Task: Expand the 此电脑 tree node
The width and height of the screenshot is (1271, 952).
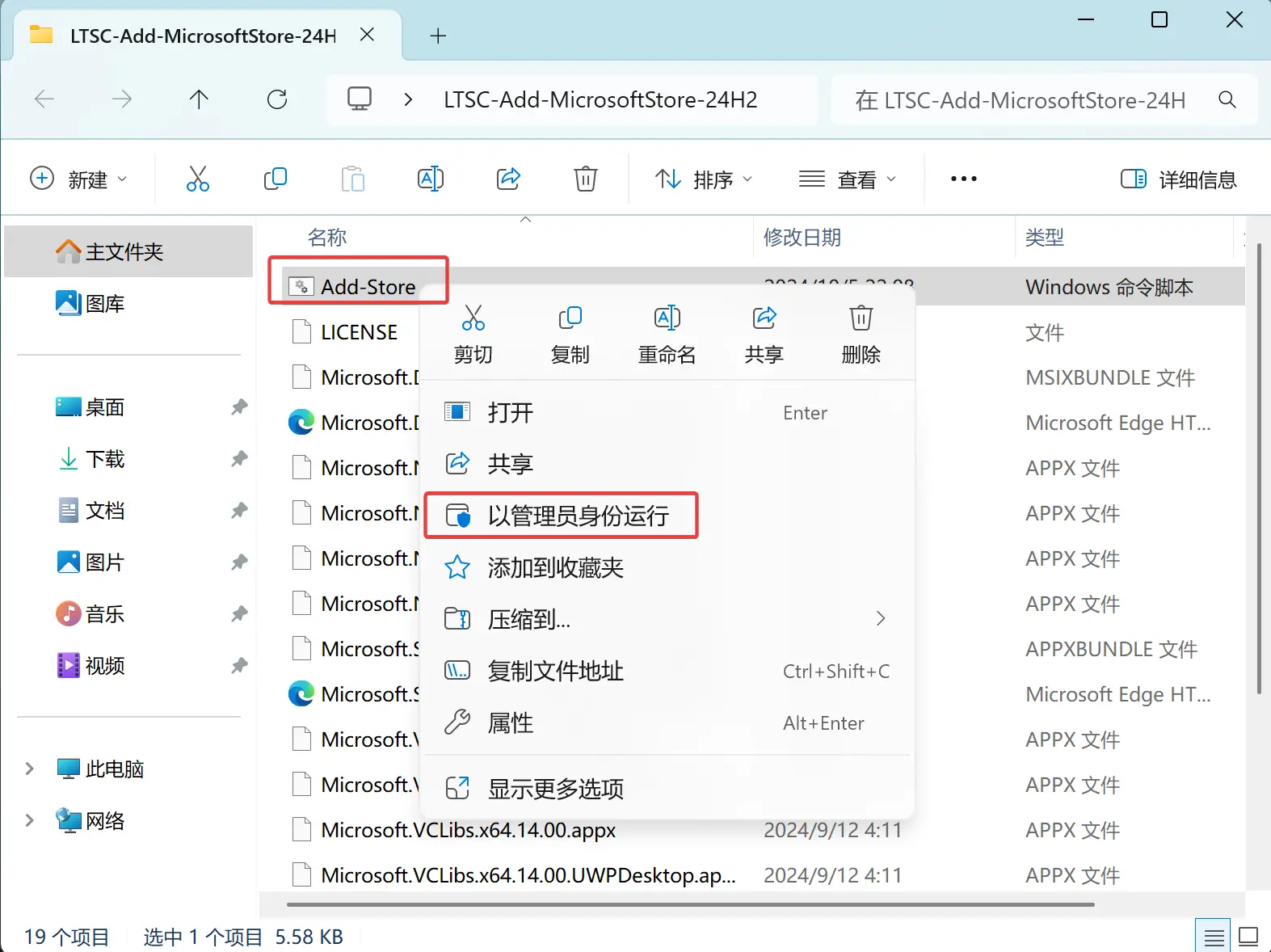Action: click(x=30, y=769)
